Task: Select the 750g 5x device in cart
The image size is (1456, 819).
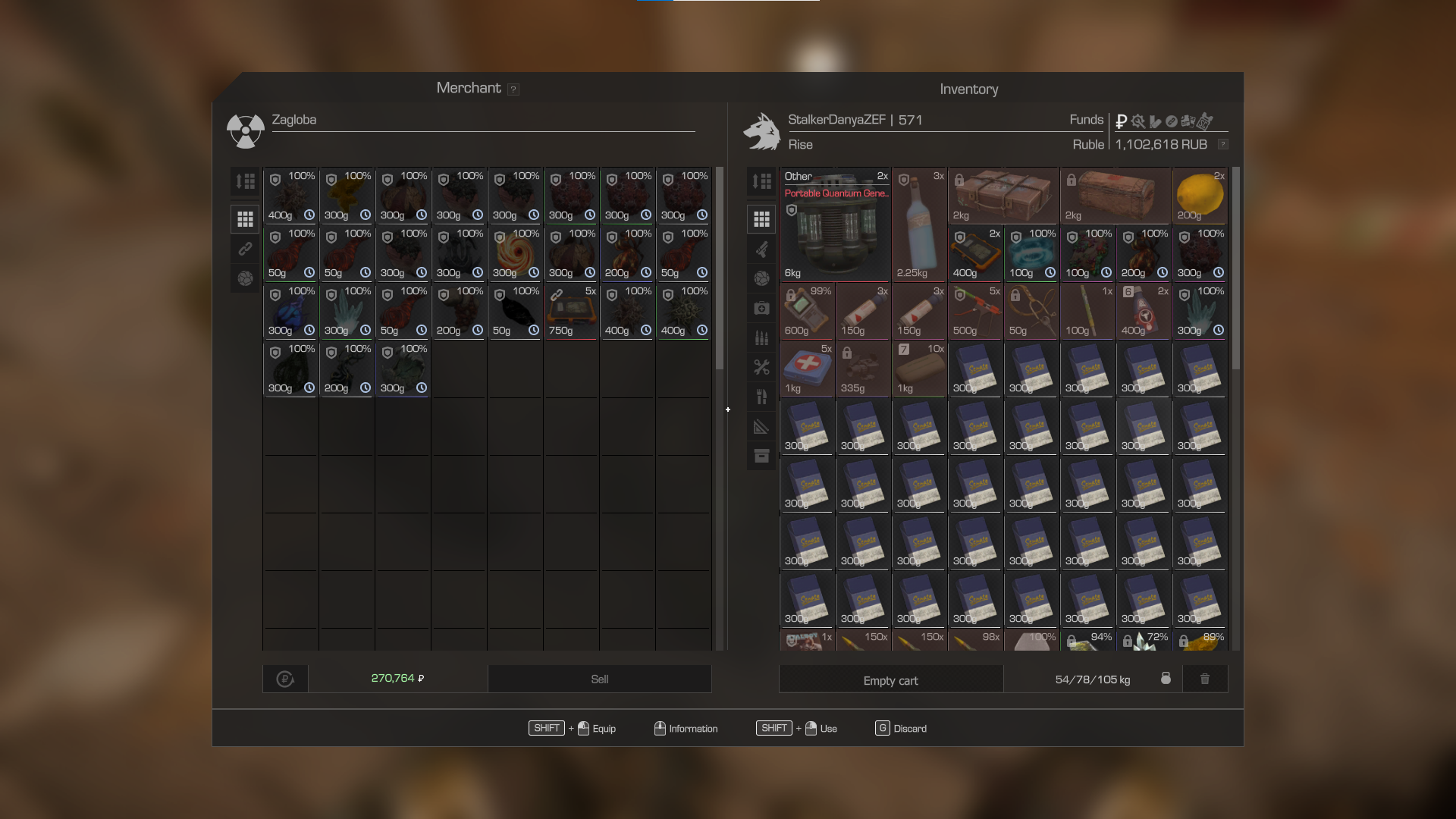Action: (571, 311)
